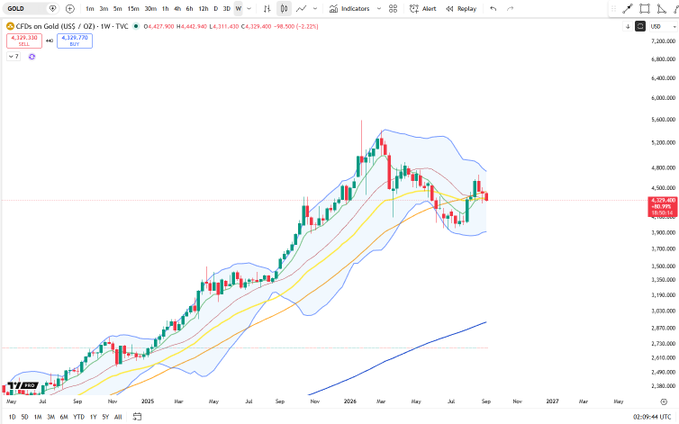Click the undo arrow
Viewport: 679px width, 424px height.
tap(493, 9)
